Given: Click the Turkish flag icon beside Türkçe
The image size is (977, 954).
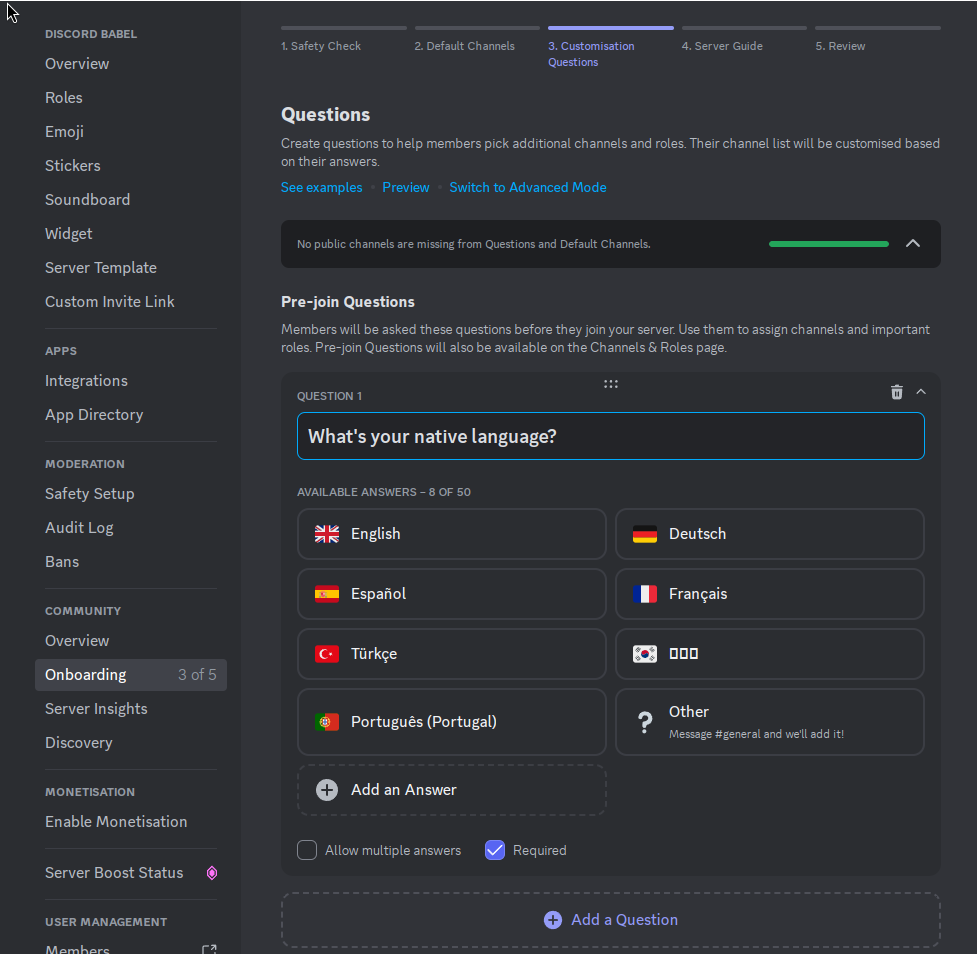Looking at the screenshot, I should click(326, 654).
